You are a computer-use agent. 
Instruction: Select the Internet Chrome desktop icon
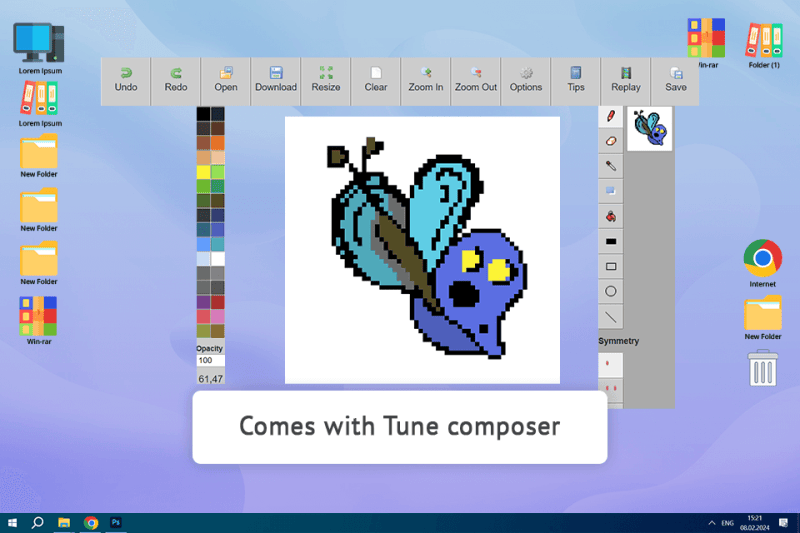[762, 263]
